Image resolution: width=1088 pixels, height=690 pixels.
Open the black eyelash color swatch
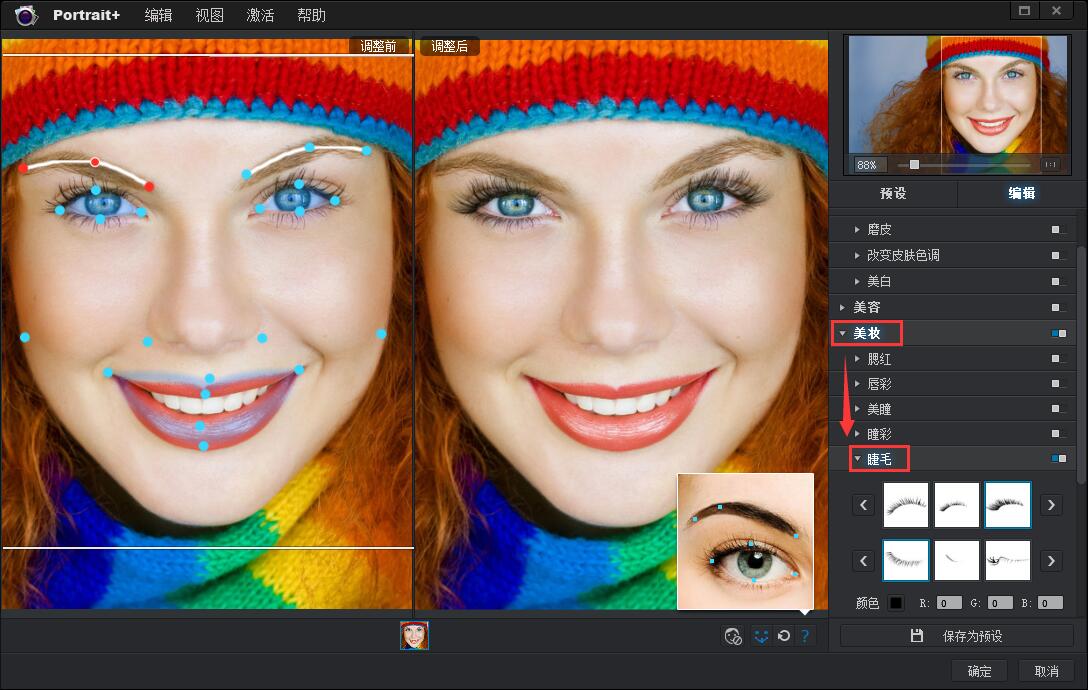(896, 603)
